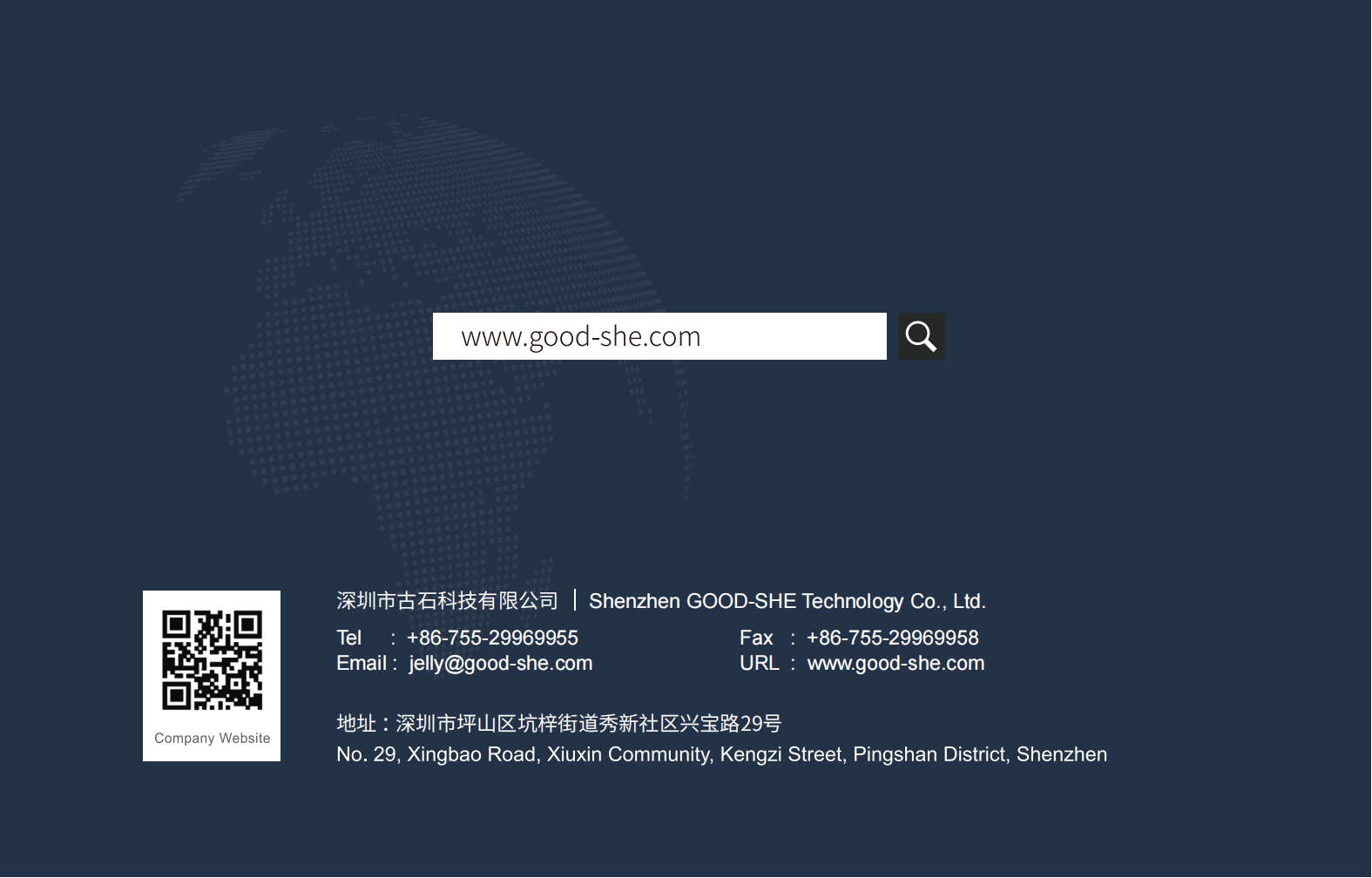The image size is (1372, 878).
Task: Click the magnifying glass search icon
Action: coord(921,336)
